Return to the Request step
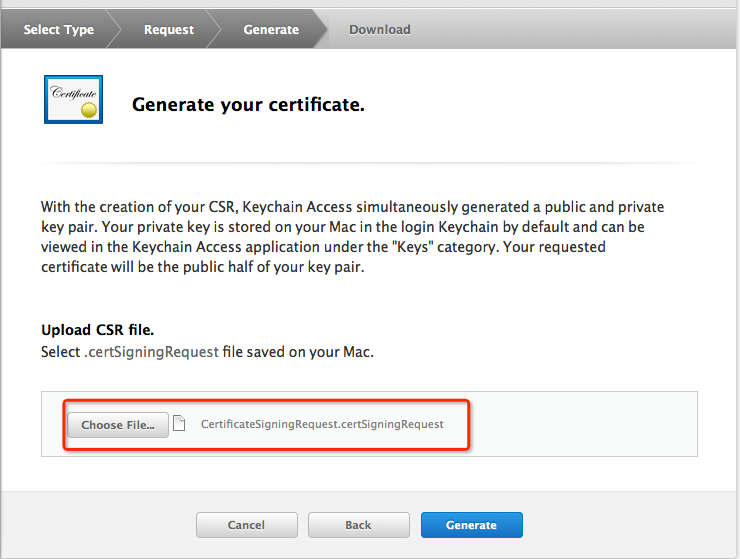The image size is (740, 559). click(168, 29)
